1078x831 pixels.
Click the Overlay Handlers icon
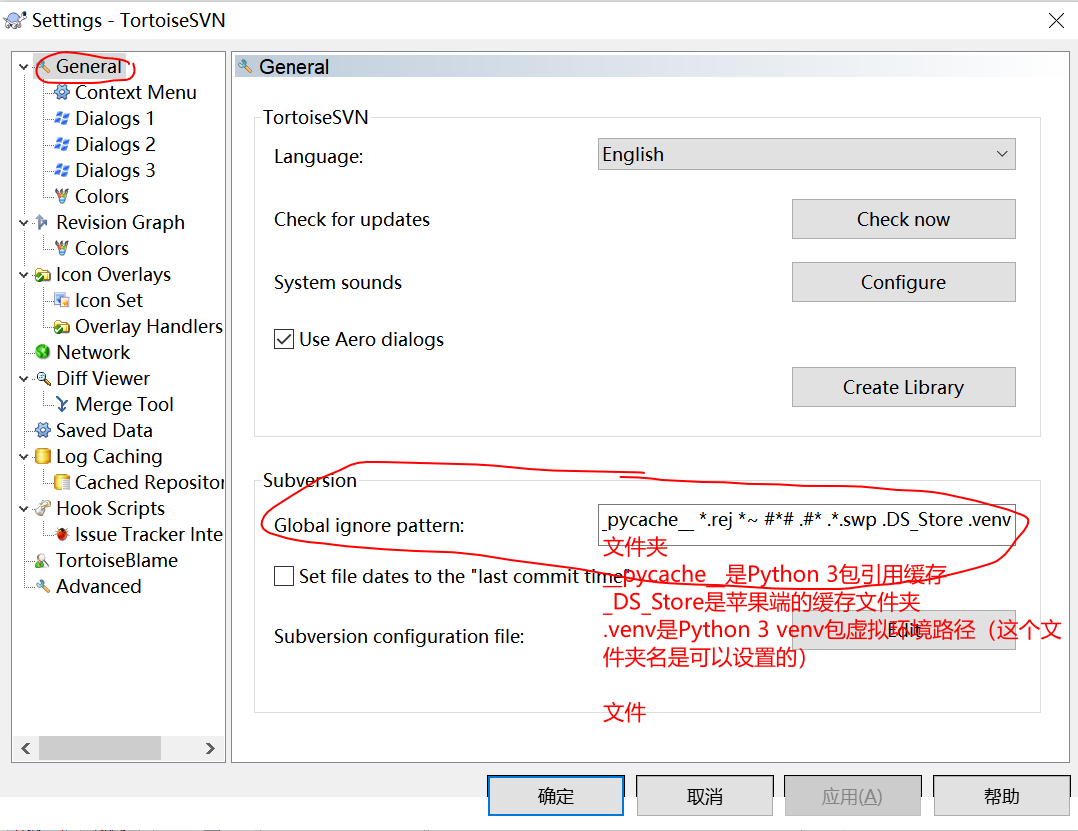click(62, 326)
